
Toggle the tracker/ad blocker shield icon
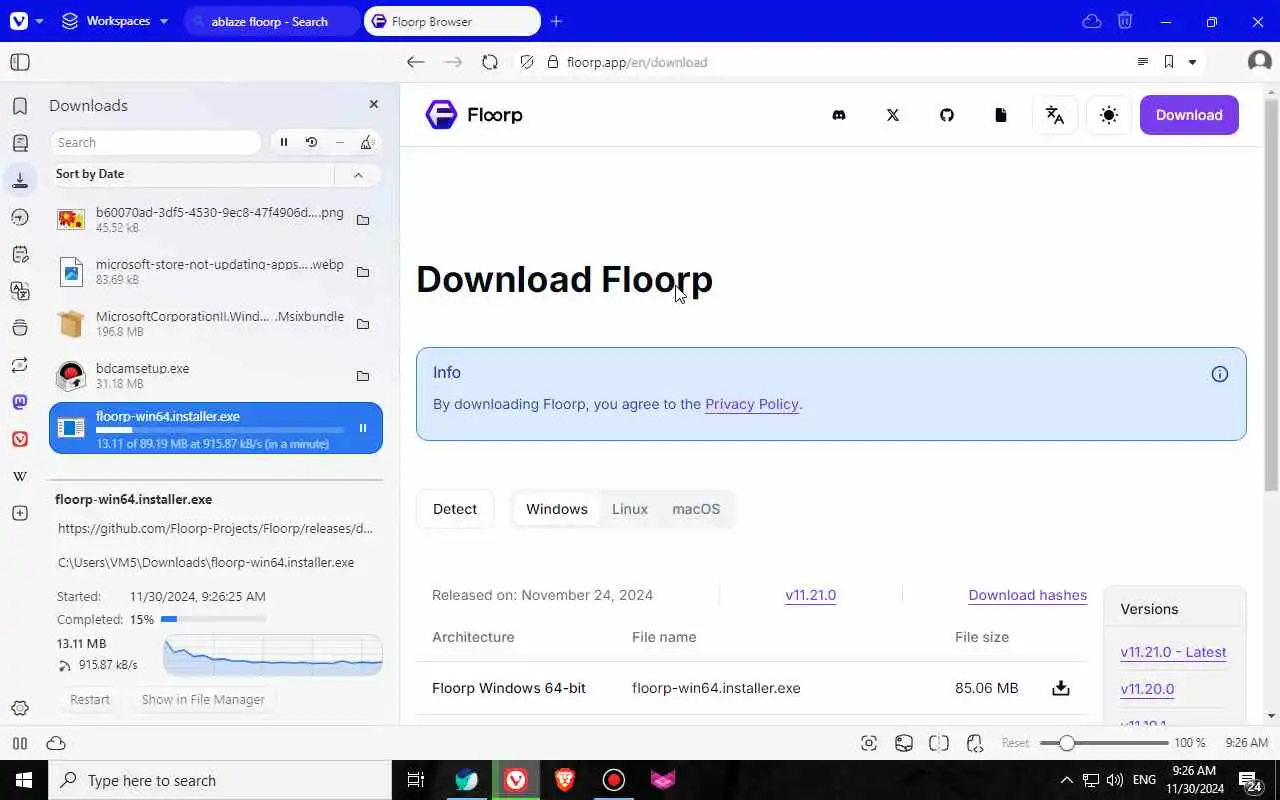527,62
